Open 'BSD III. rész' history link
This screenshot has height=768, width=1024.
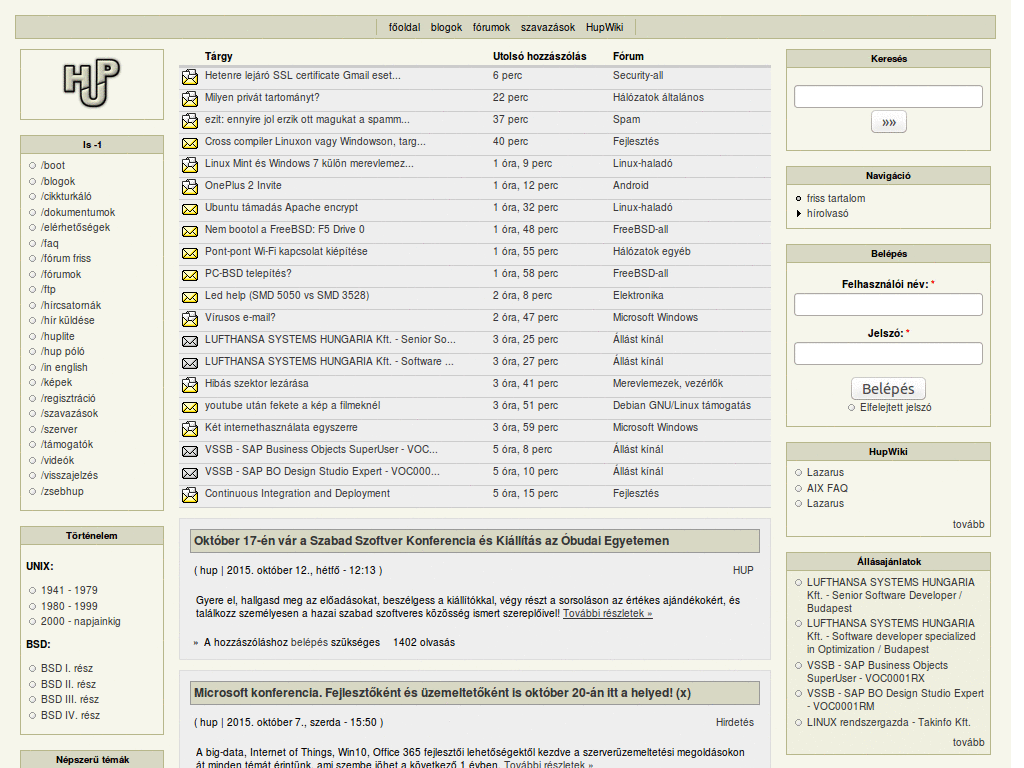coord(70,699)
